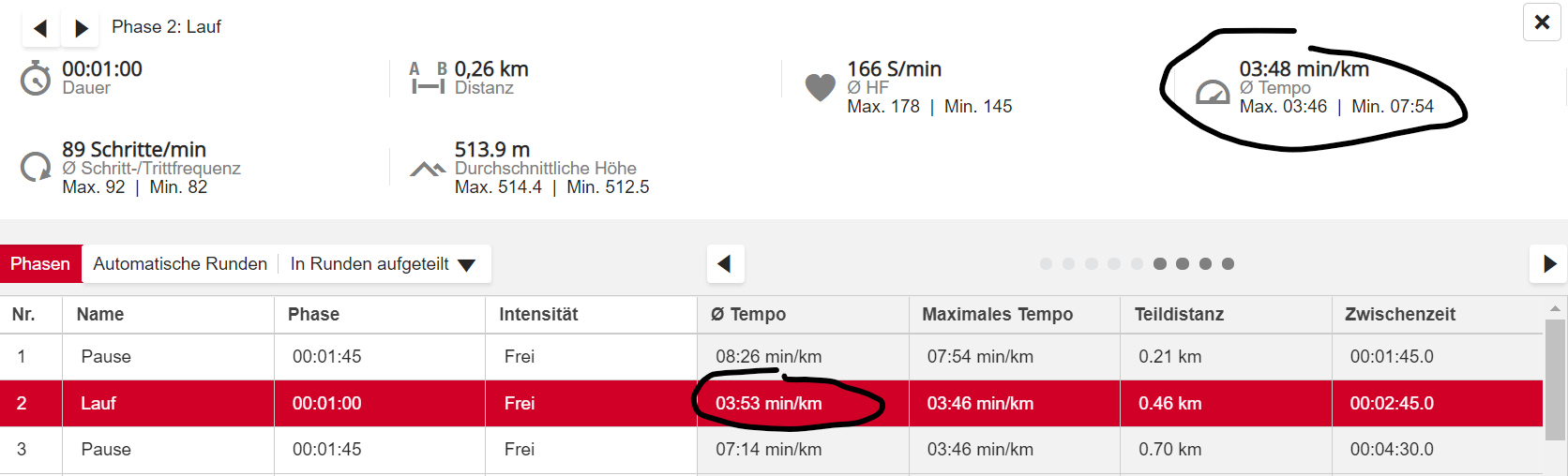Select row 1 Pause in table

pos(106,357)
